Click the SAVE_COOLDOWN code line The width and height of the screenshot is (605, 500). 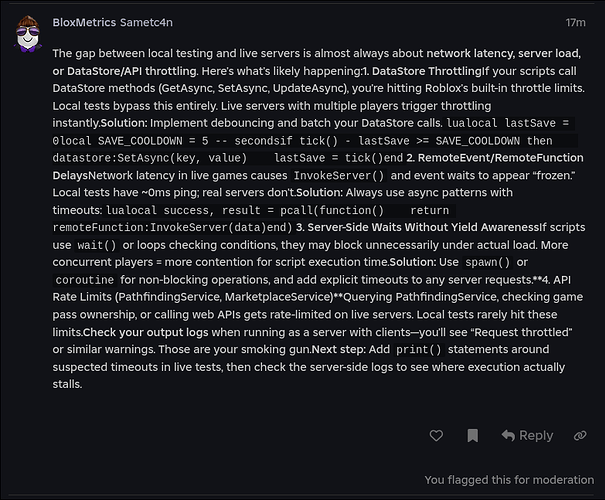point(315,141)
